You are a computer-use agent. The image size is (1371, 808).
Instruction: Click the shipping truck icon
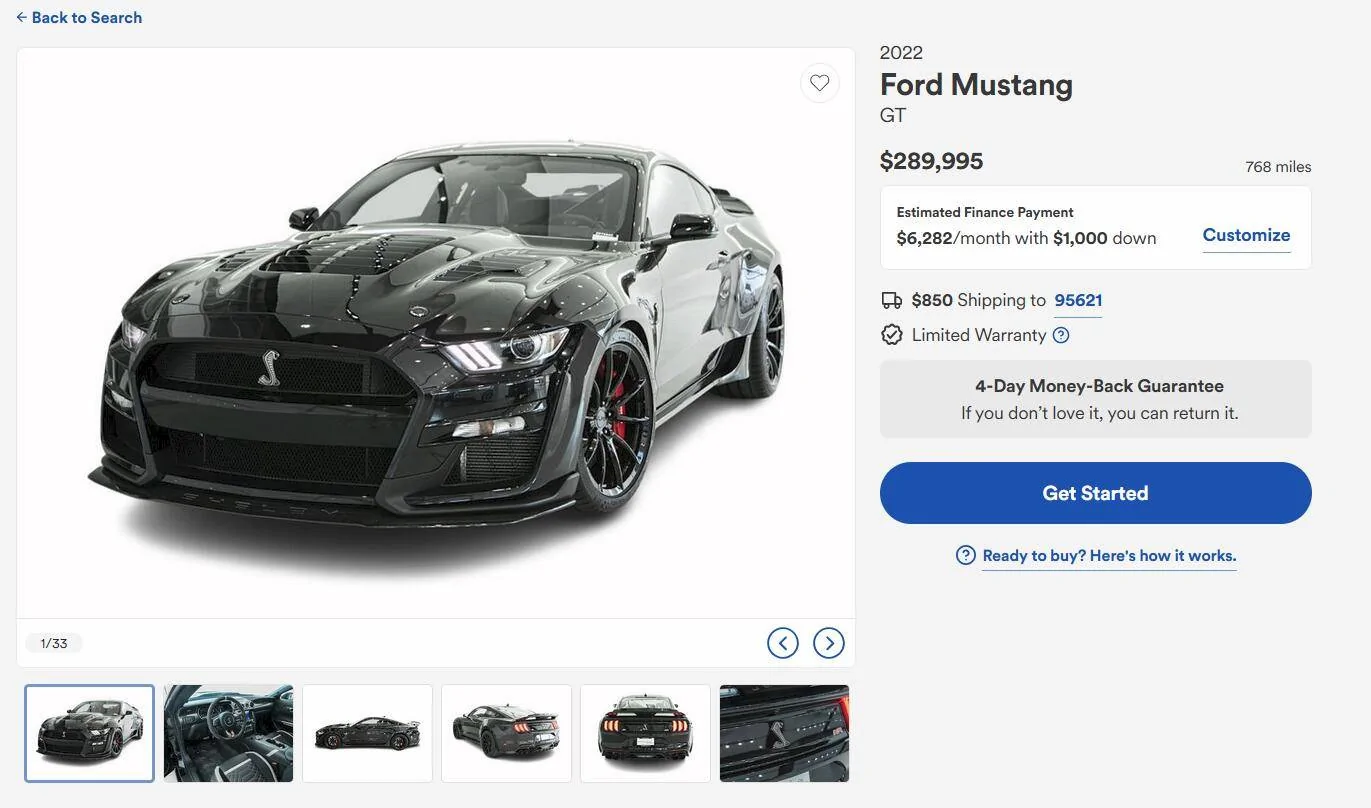(x=891, y=300)
